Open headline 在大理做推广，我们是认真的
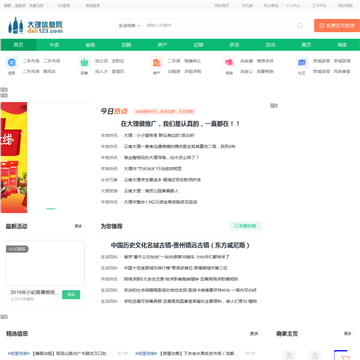 (x=180, y=124)
